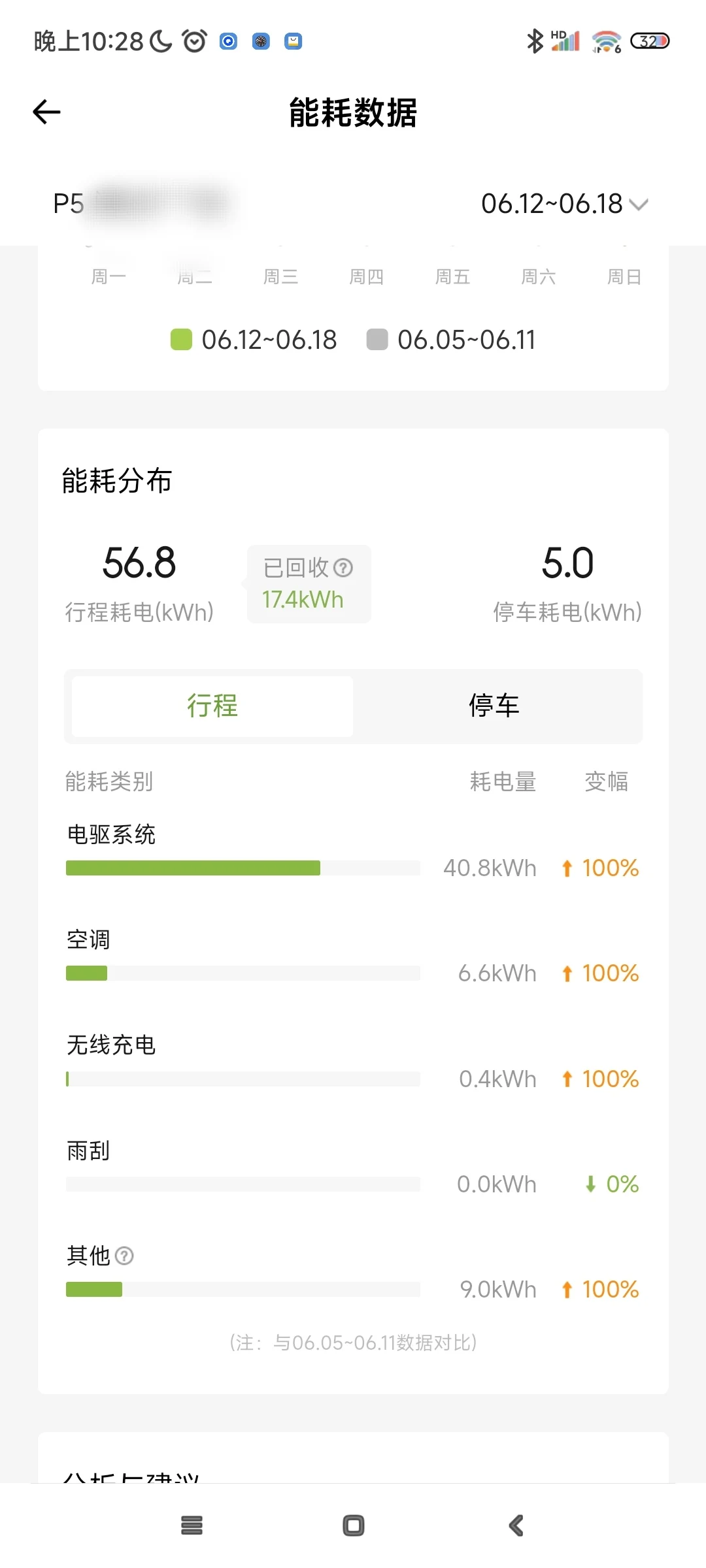The width and height of the screenshot is (706, 1568).
Task: Tap the 电驱系统 green consumption bar
Action: click(193, 868)
